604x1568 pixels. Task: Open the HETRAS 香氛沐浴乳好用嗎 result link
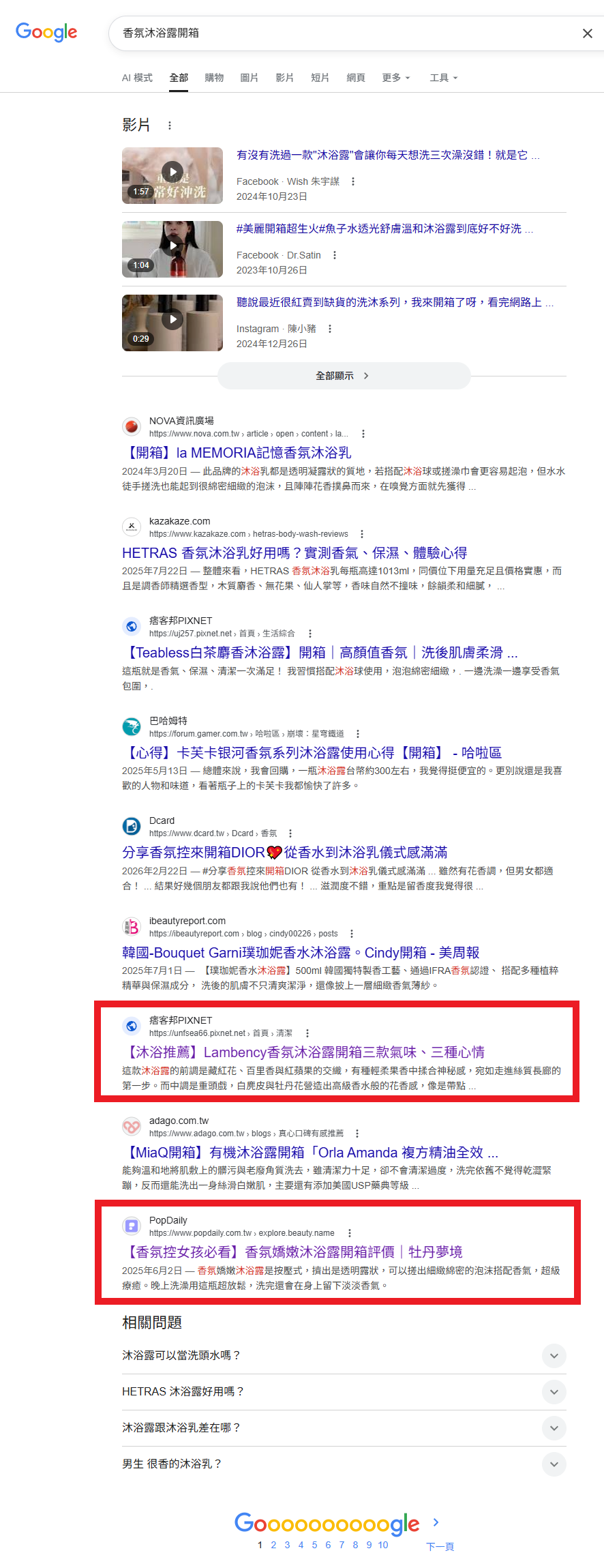(295, 553)
